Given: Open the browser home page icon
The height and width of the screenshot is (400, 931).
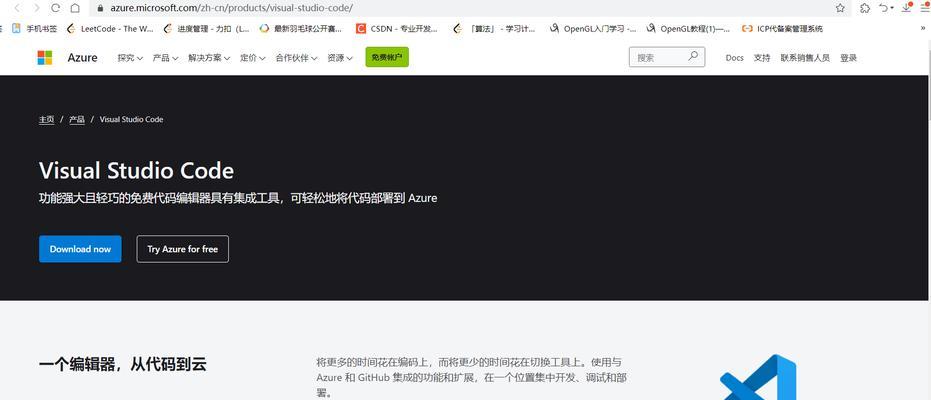Looking at the screenshot, I should point(75,8).
